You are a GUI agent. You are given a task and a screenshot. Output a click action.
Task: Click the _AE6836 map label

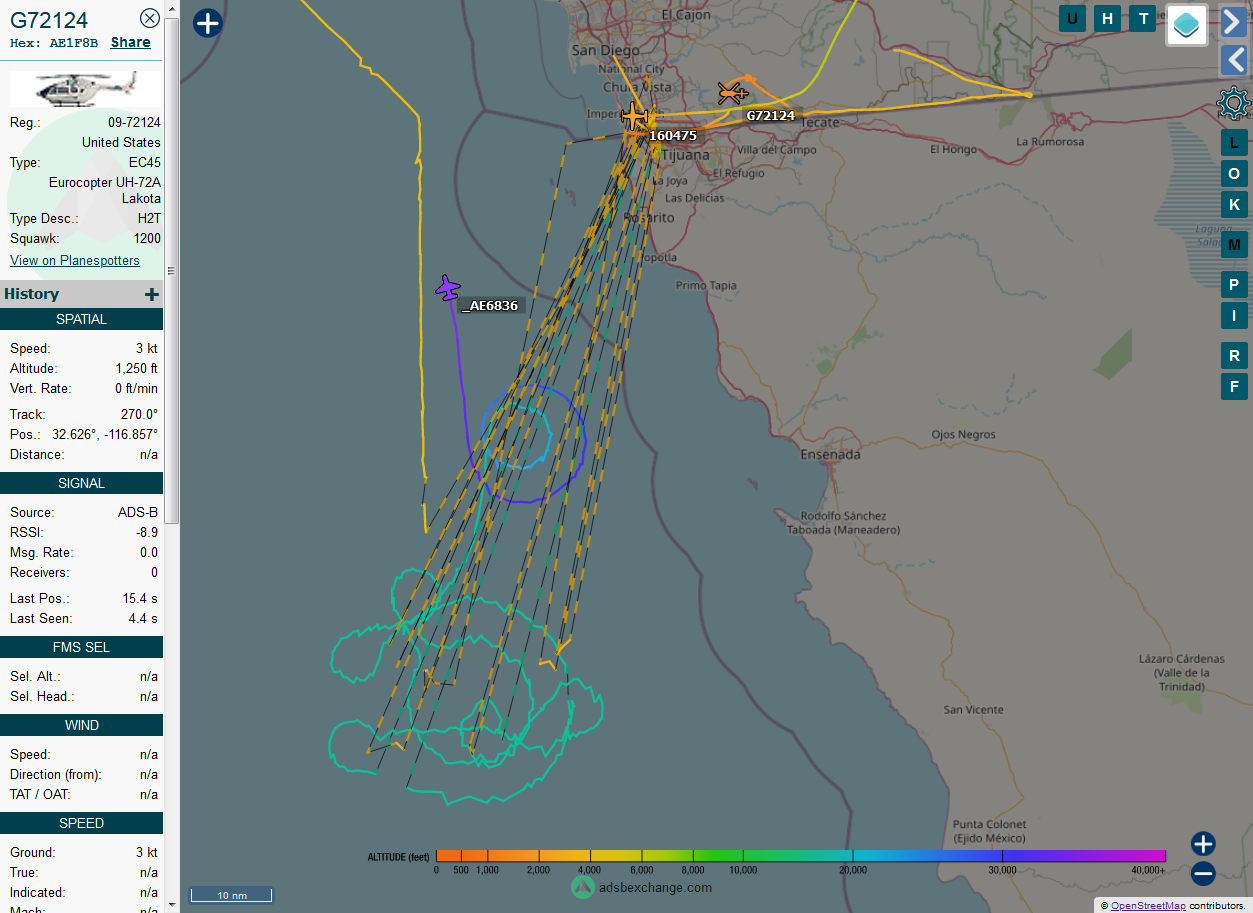point(491,306)
